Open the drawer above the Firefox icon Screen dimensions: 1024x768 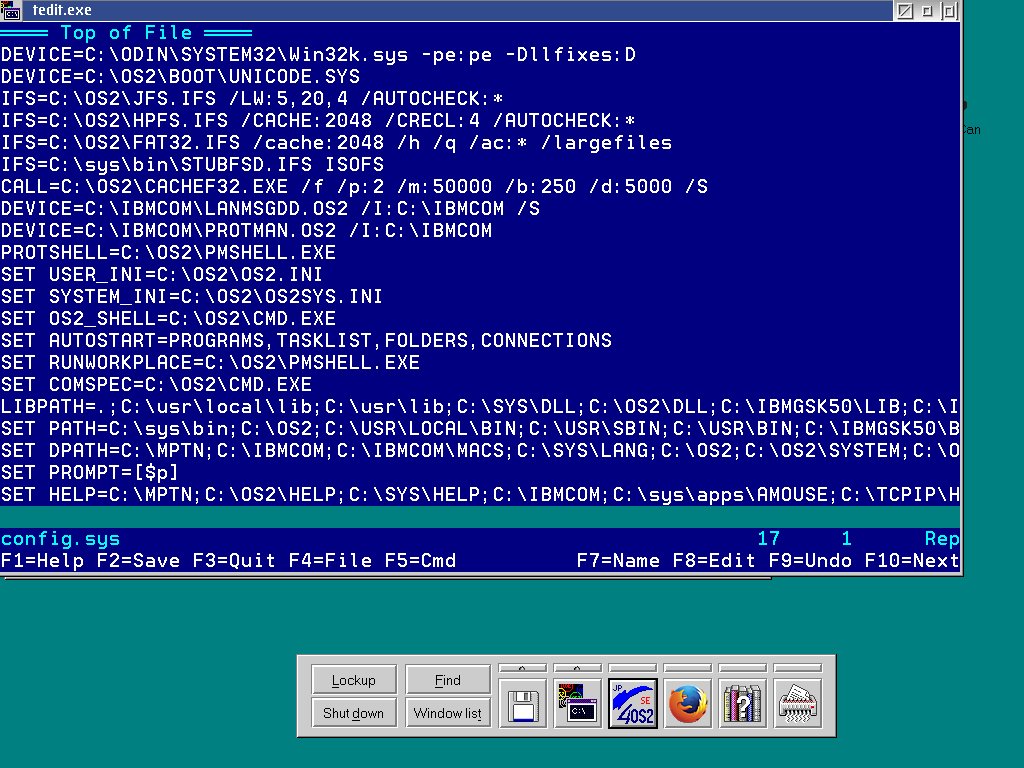click(x=687, y=667)
